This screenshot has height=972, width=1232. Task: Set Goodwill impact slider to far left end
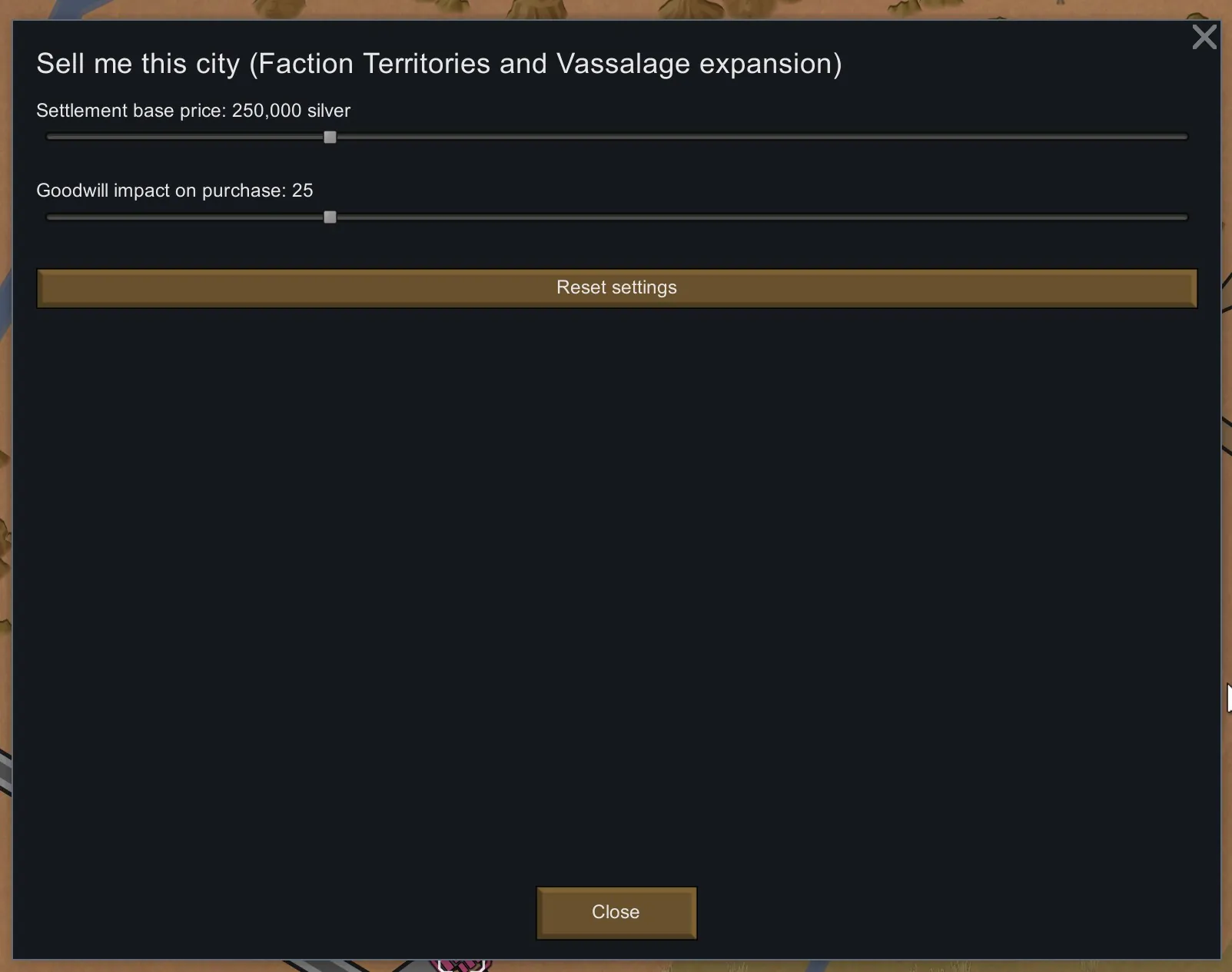tap(48, 217)
